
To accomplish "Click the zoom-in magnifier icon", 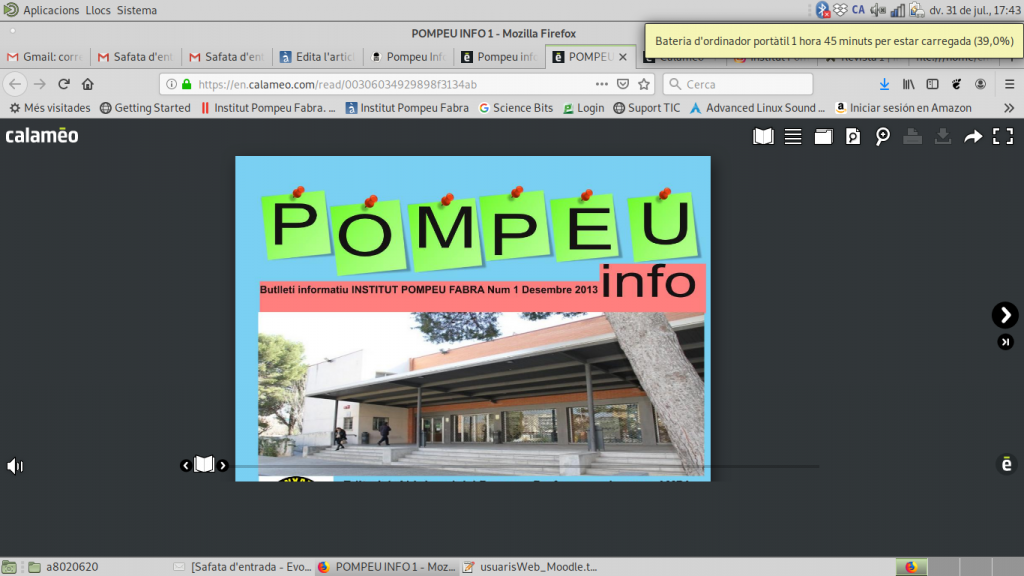I will point(883,137).
